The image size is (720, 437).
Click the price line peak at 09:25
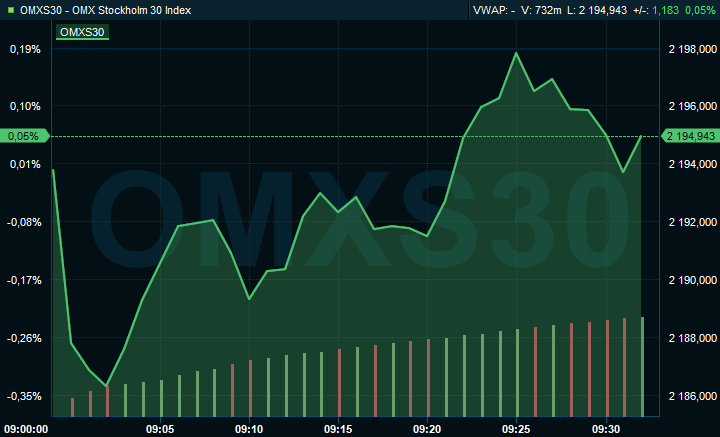coord(516,53)
